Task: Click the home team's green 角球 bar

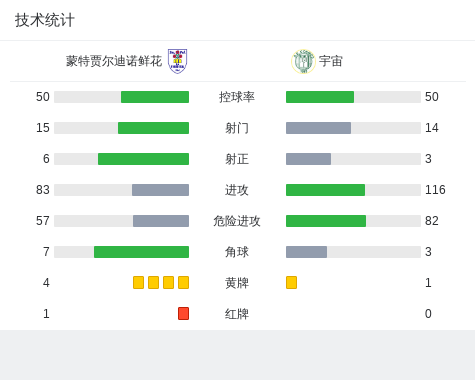Action: (141, 252)
